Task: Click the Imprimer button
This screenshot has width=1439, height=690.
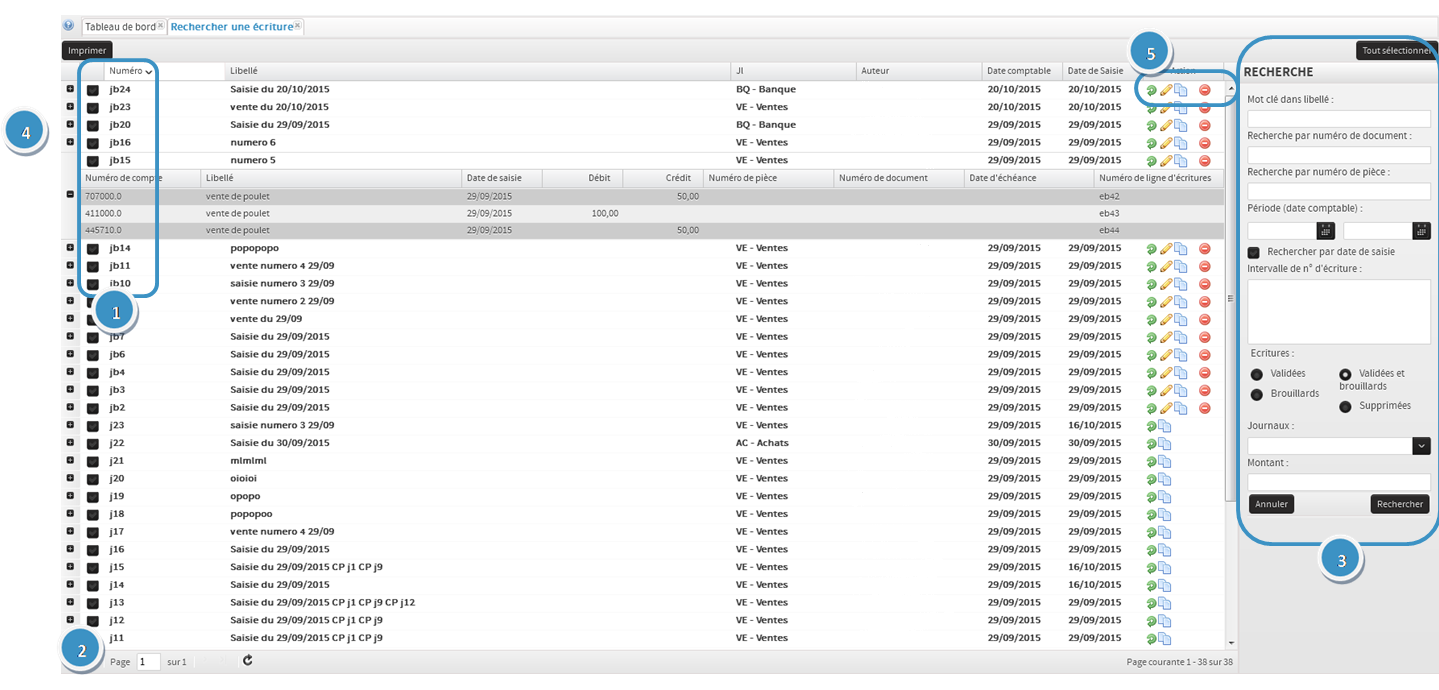Action: [x=86, y=49]
